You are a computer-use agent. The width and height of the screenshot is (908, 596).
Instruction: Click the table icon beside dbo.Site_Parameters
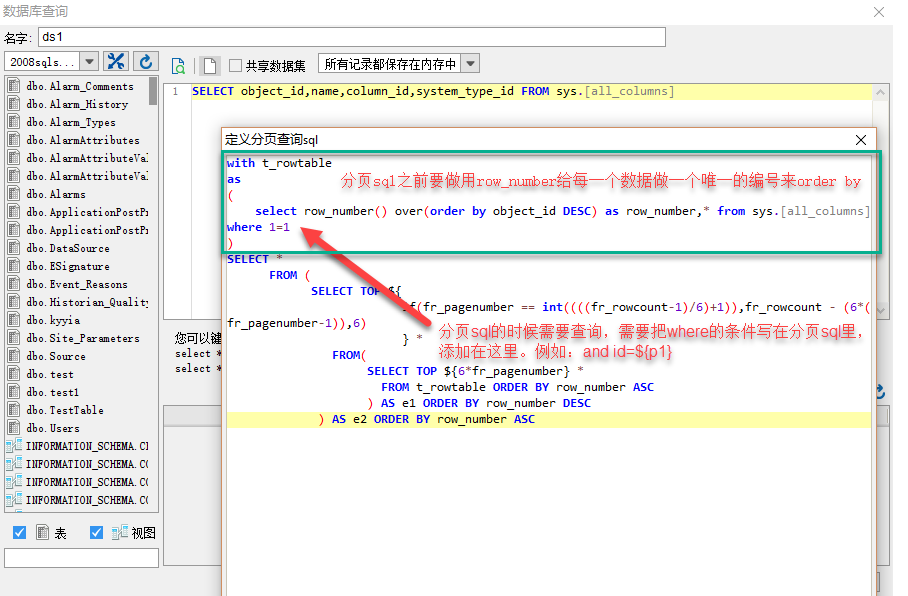[x=14, y=338]
